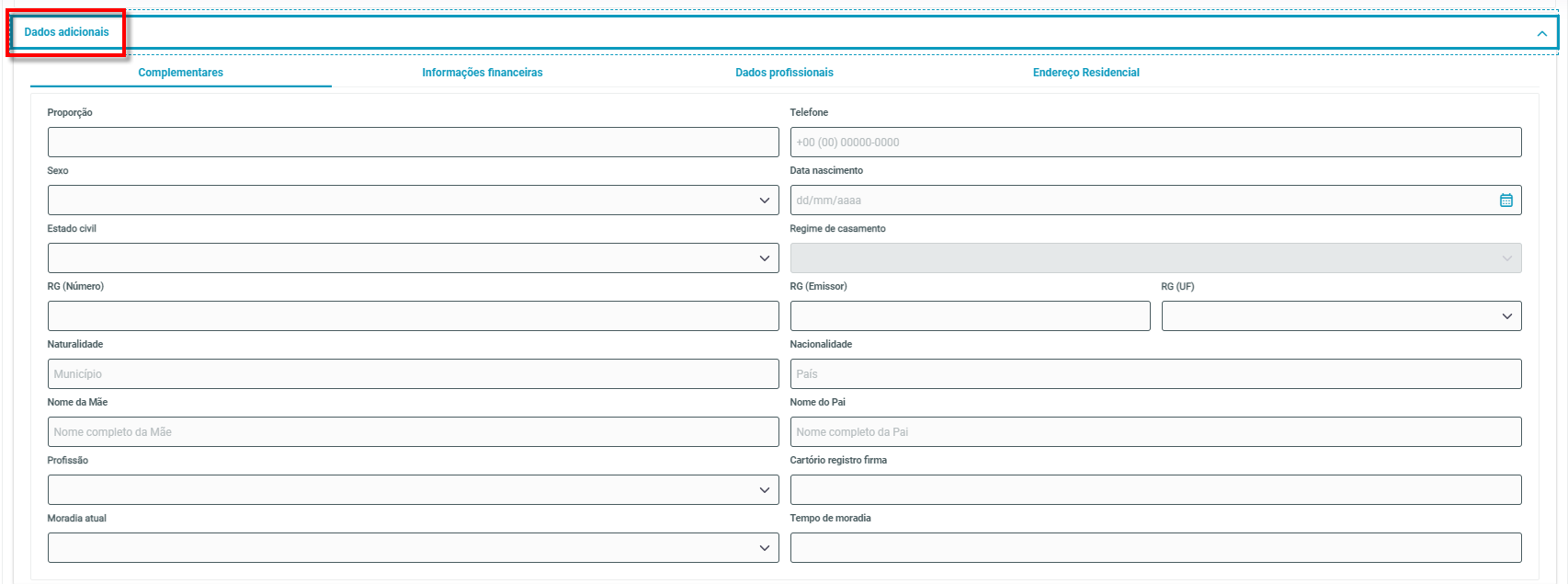
Task: Switch to the Informações financeiras tab
Action: (482, 73)
